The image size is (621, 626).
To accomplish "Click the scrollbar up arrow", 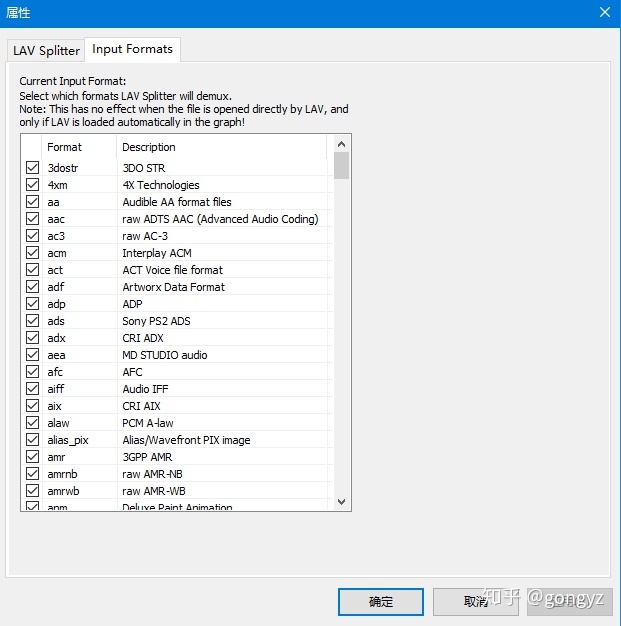I will (342, 143).
